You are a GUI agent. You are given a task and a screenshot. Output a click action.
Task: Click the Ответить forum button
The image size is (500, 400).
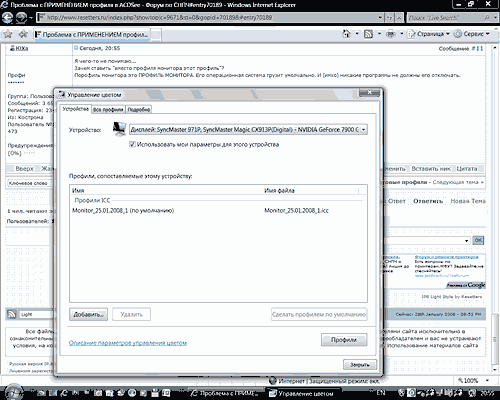click(x=428, y=201)
